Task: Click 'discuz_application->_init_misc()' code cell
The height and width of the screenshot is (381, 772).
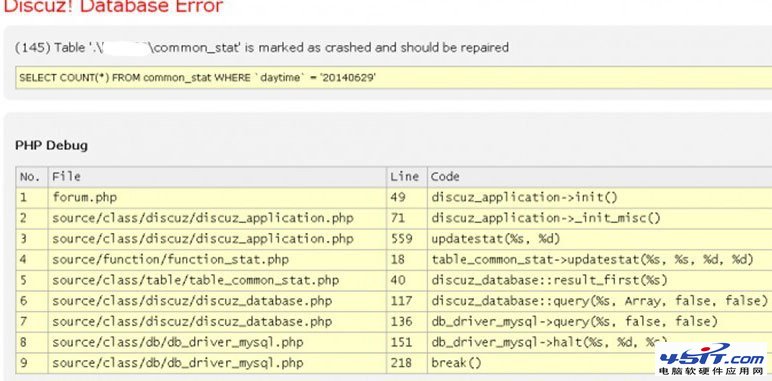Action: pos(600,218)
